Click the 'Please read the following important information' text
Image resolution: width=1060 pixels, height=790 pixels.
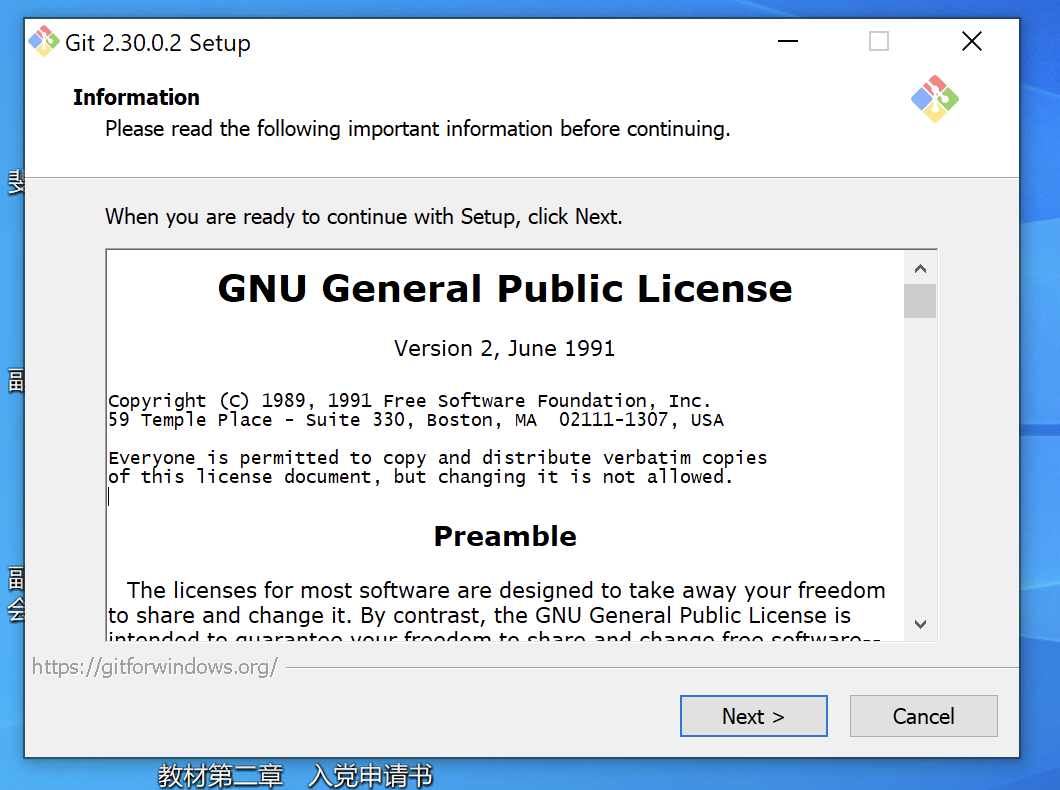point(418,128)
